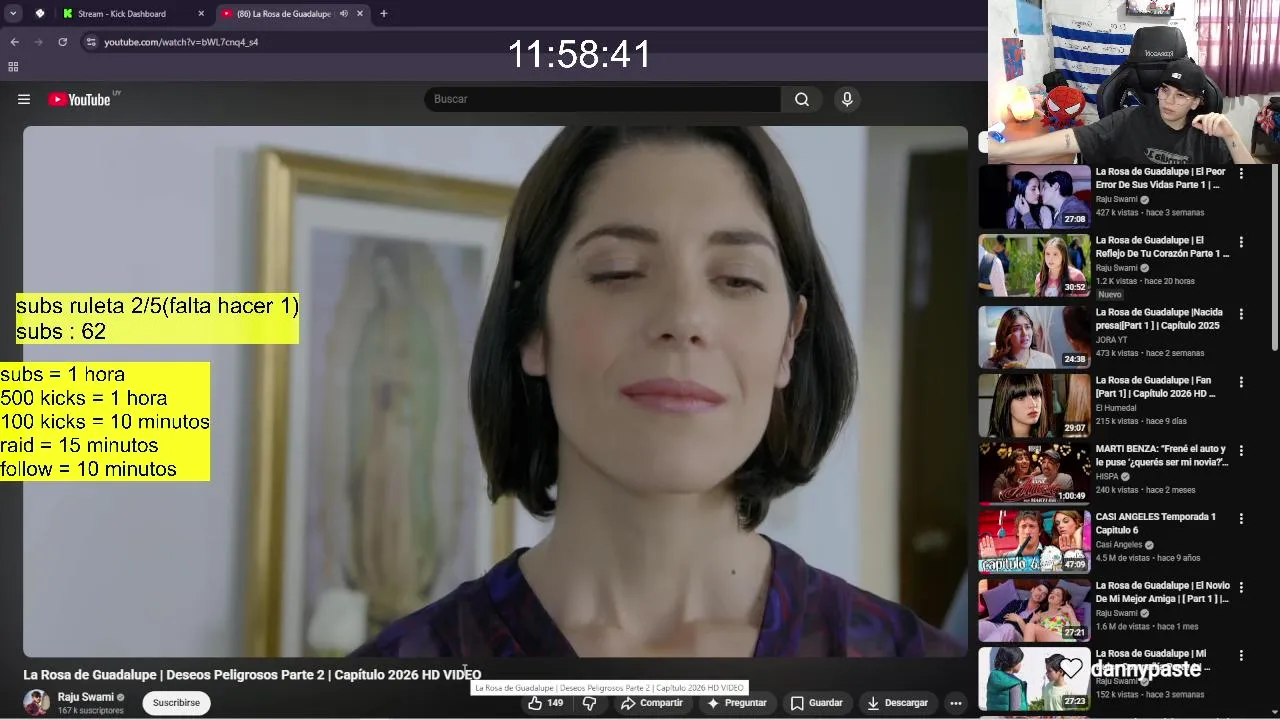Open options for El Peor Error video
Image resolution: width=1280 pixels, height=720 pixels.
(1241, 173)
